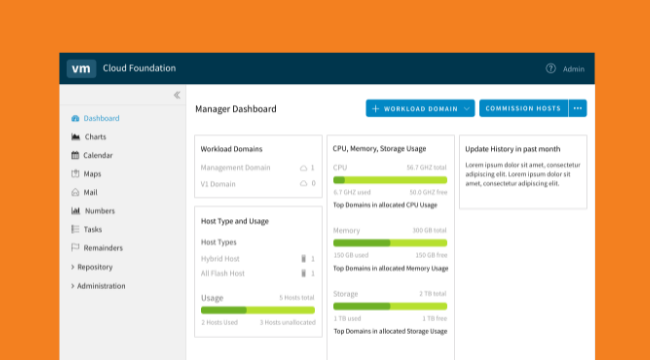
Task: Open Workload Domain dropdown arrow
Action: pyautogui.click(x=467, y=109)
